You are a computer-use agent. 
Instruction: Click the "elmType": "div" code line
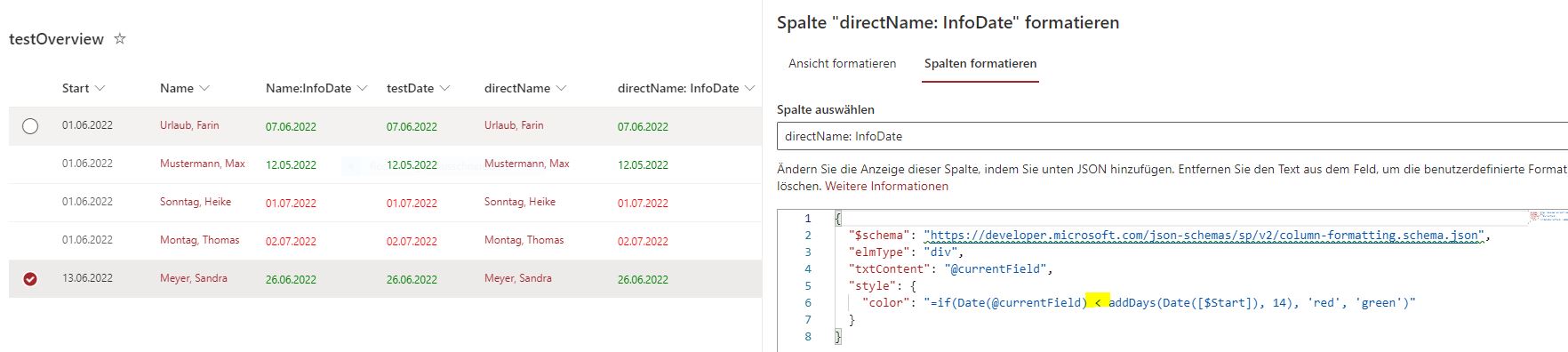pyautogui.click(x=907, y=252)
